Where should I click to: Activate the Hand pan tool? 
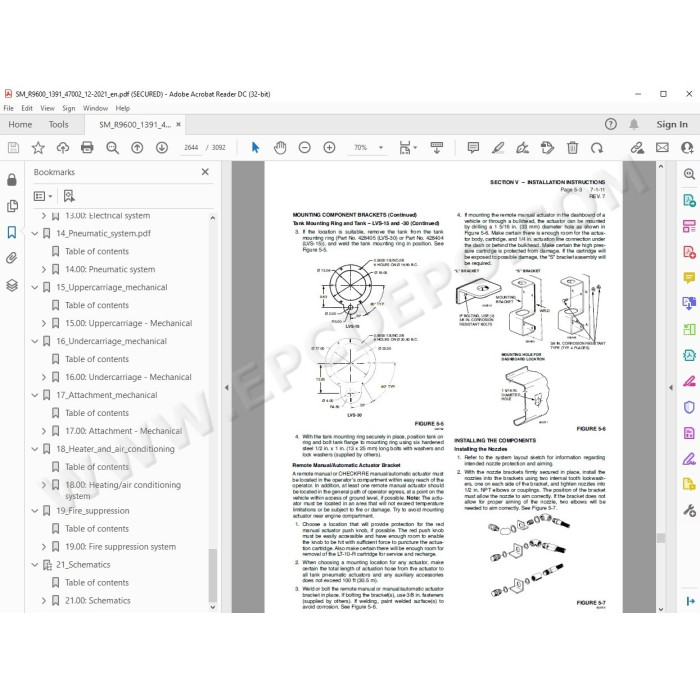[280, 147]
